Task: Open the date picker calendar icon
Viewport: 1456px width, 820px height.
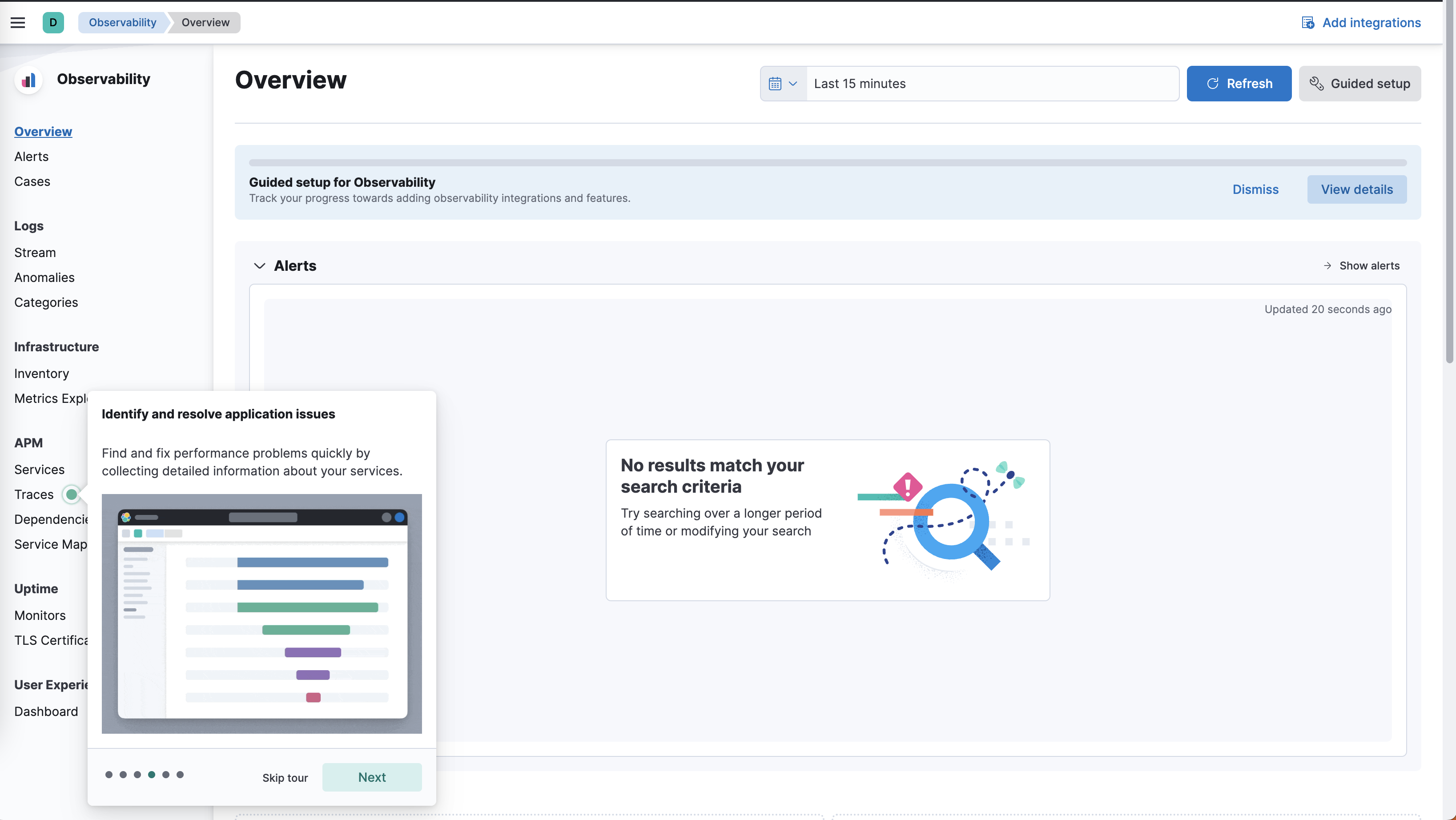Action: tap(776, 83)
